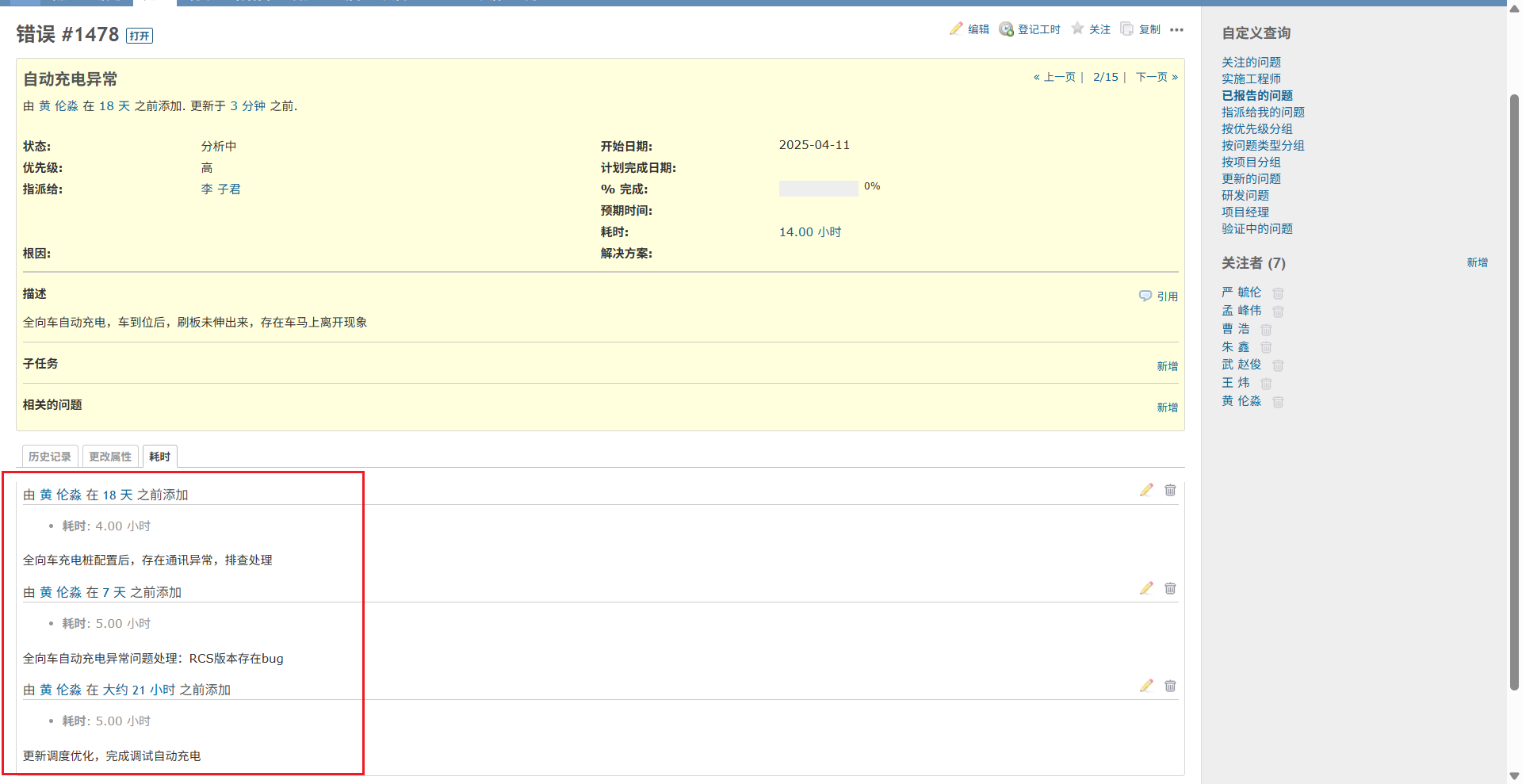Open the log time clock icon

(1006, 29)
